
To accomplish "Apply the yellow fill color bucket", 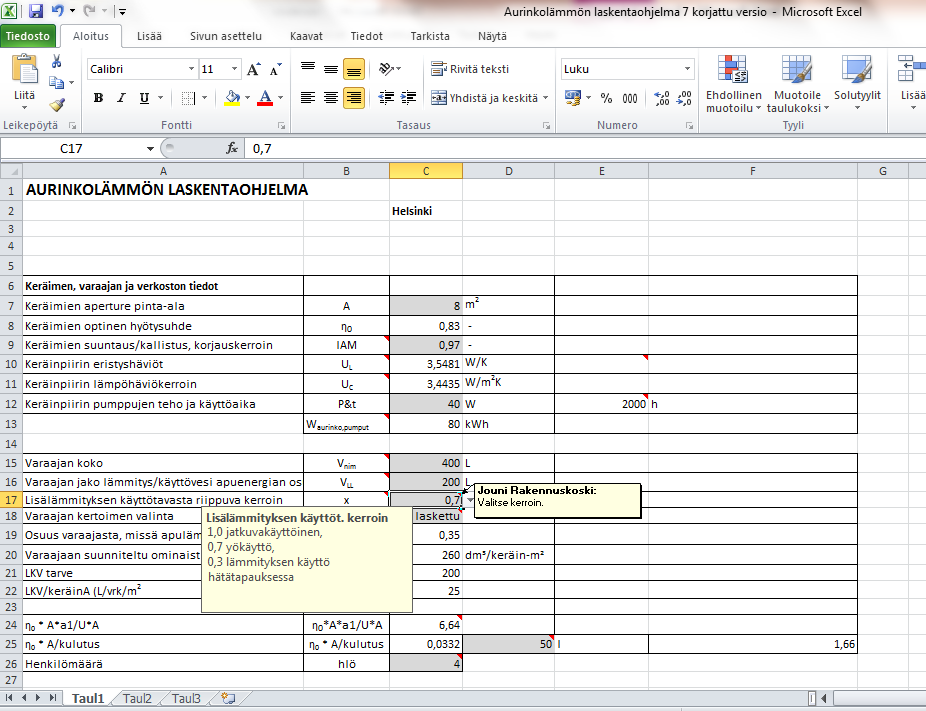I will (233, 98).
